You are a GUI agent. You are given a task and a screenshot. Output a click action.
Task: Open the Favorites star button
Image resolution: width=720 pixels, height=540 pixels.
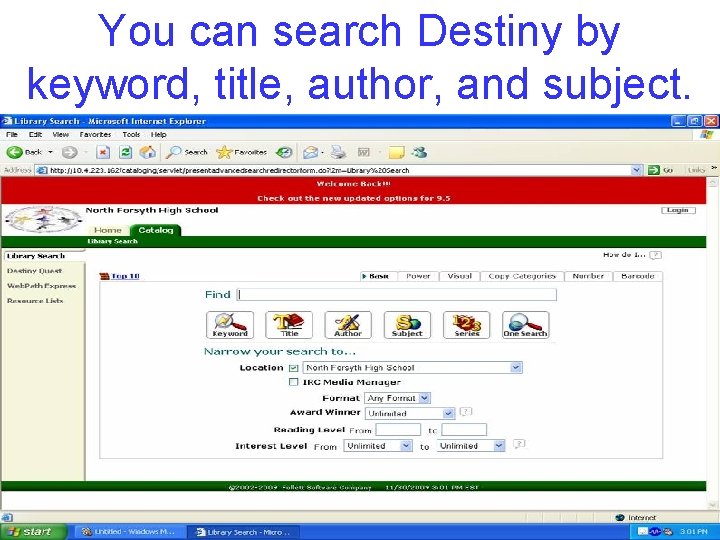click(242, 152)
